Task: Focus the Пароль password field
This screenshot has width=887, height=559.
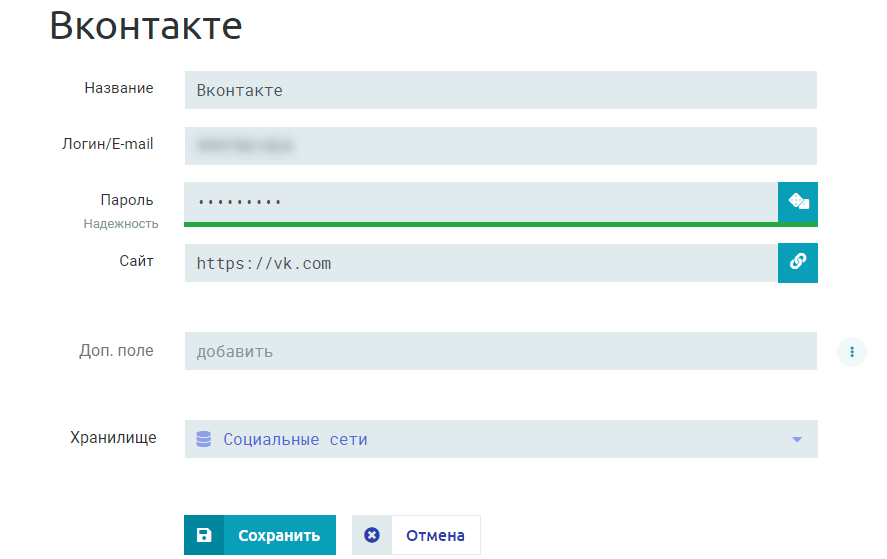Action: (x=481, y=202)
